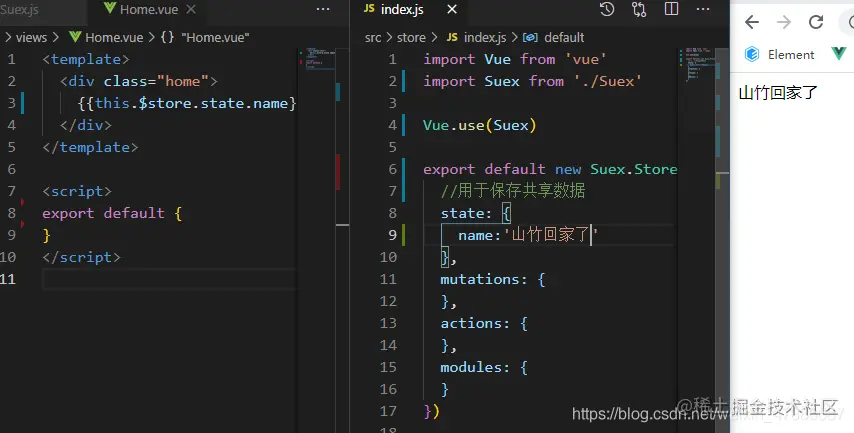854x433 pixels.
Task: Click empty line 11 in Home.vue
Action: [169, 279]
